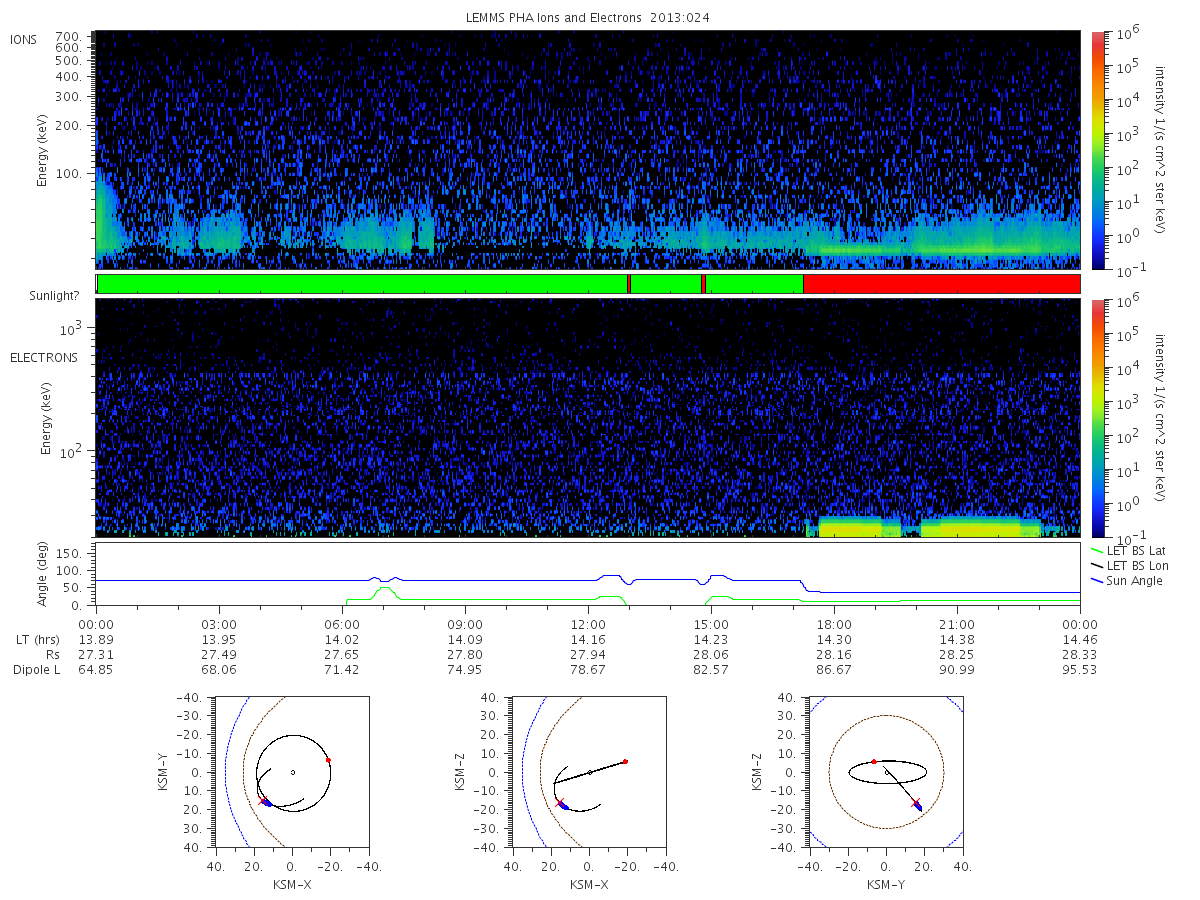1200x900 pixels.
Task: Click the green LET BS Lat legend line
Action: point(1097,550)
